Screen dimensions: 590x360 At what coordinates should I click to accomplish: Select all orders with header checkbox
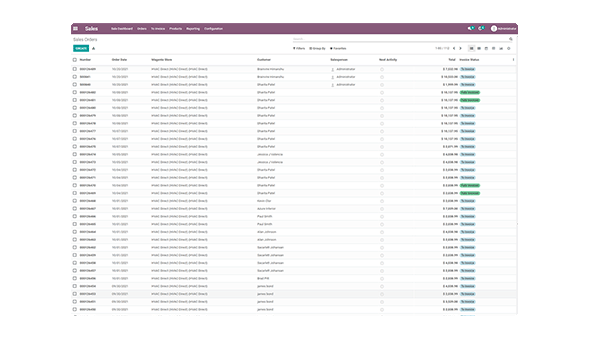pyautogui.click(x=75, y=60)
